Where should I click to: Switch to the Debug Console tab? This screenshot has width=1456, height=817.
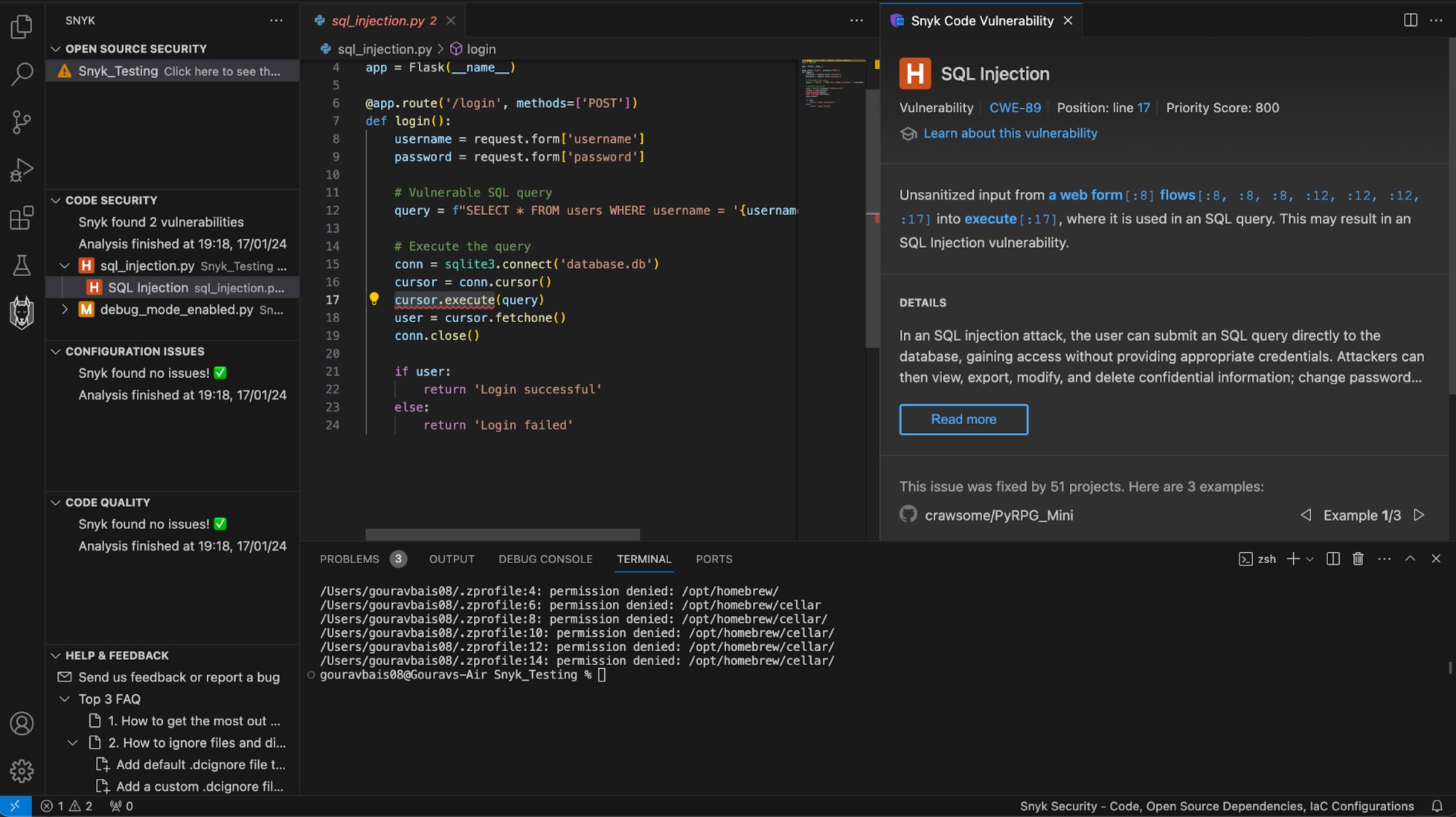pos(545,559)
